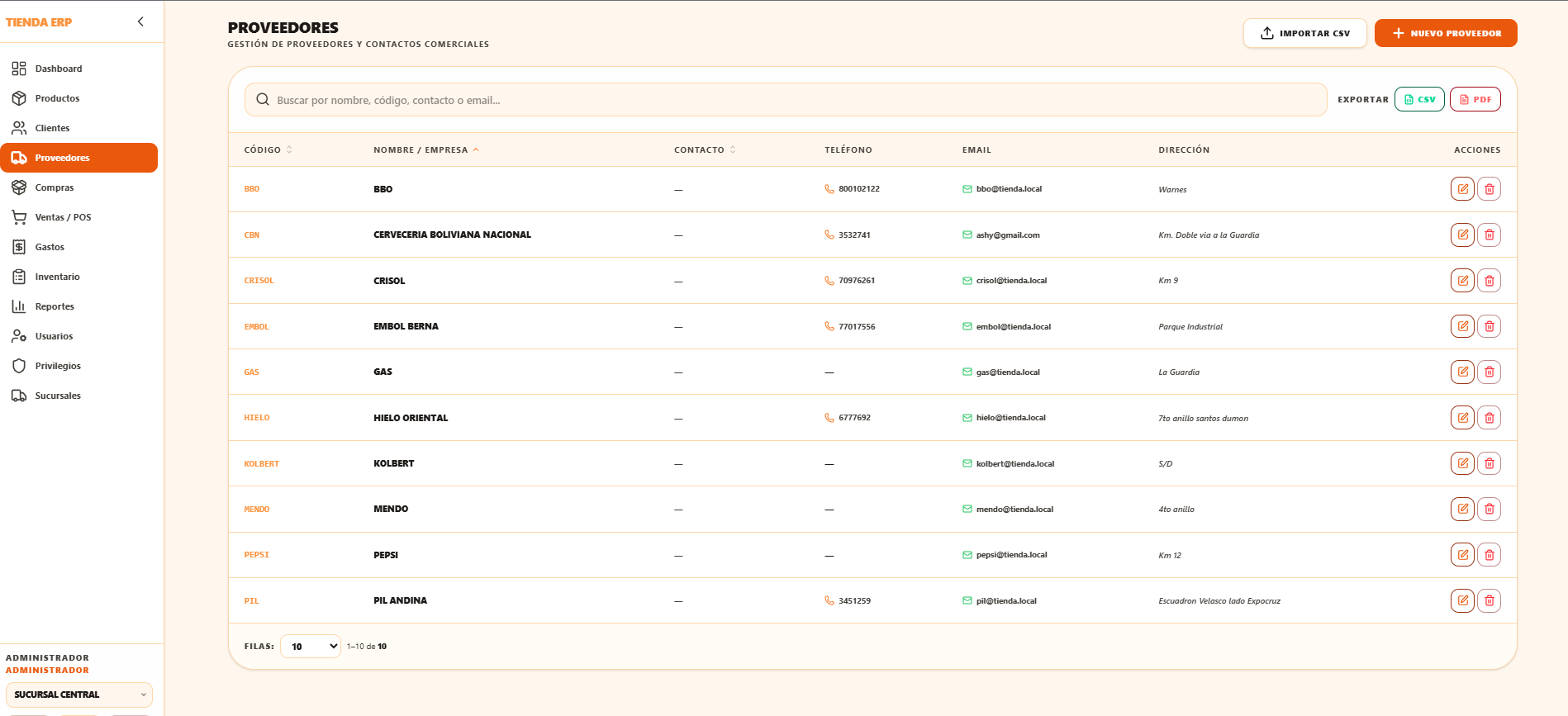Delete the PIL ANDINA supplier

point(1489,600)
